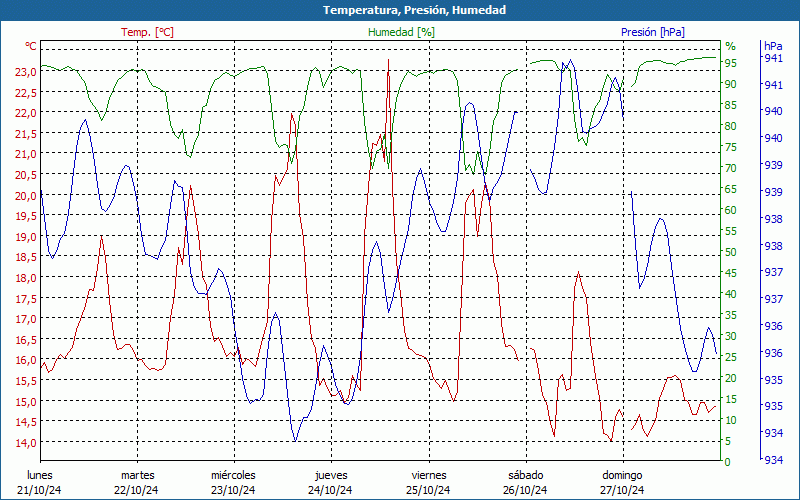Click the 'lunes' day label
800x500 pixels.
(x=40, y=476)
